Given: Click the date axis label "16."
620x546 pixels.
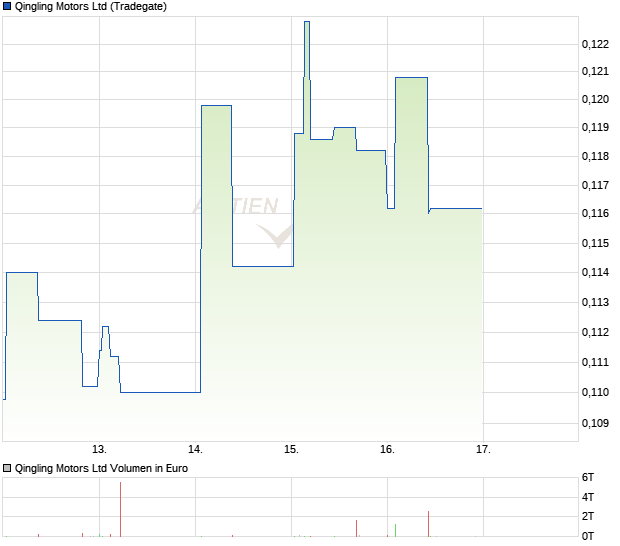Looking at the screenshot, I should coord(388,450).
